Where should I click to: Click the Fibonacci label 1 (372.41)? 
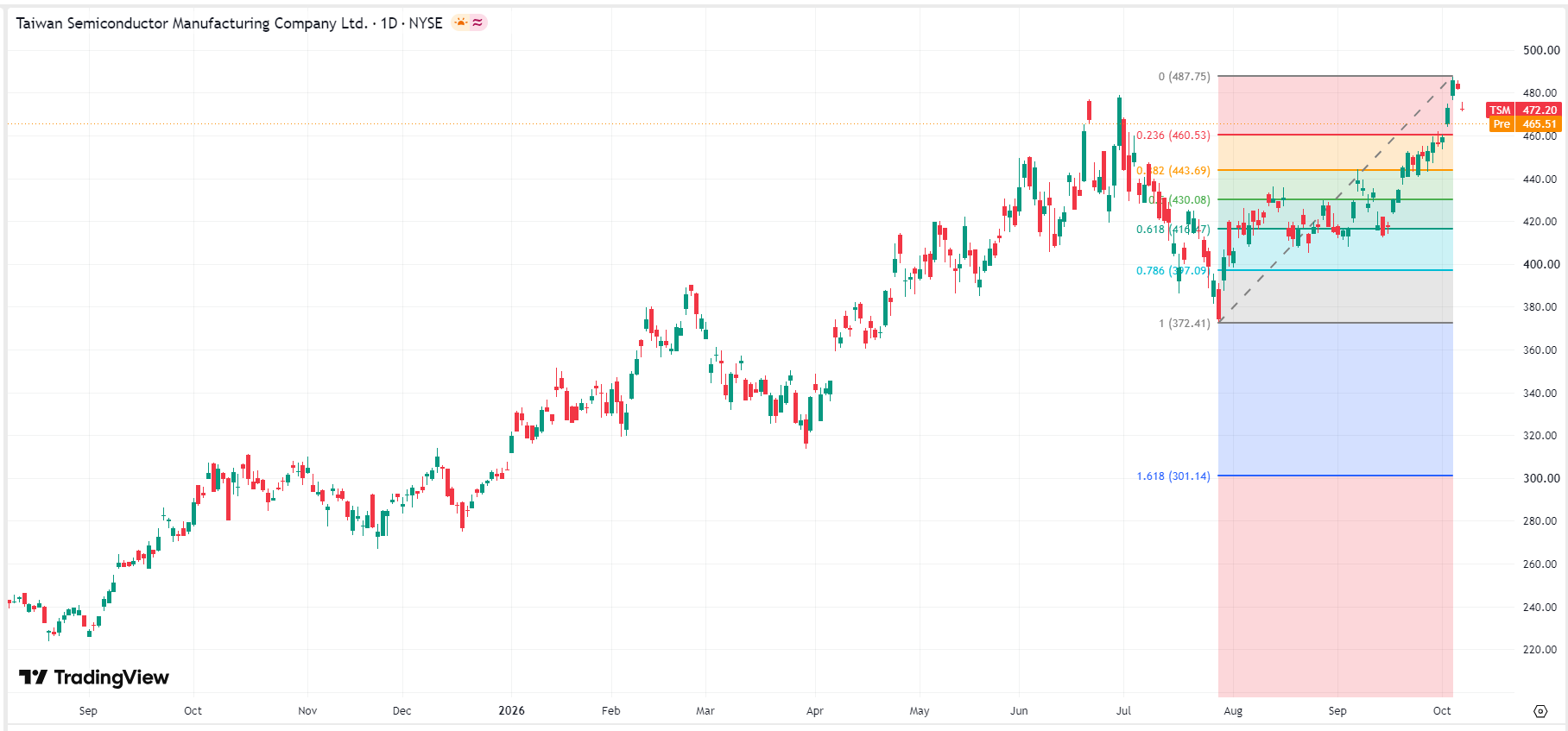(1185, 324)
